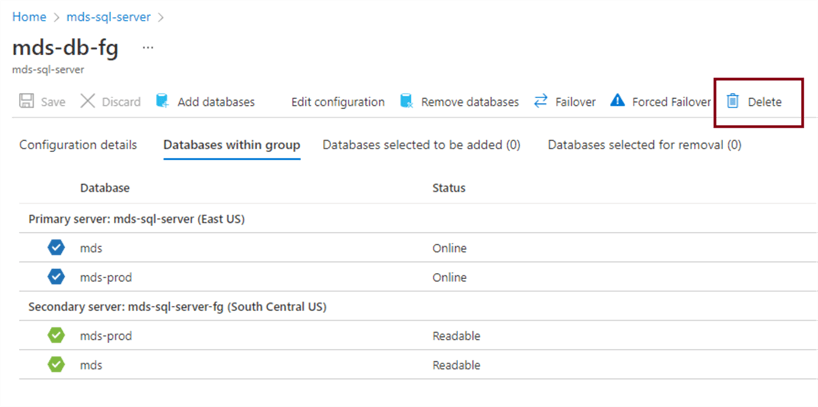Screen dimensions: 818x407
Task: Go to Home breadcrumb link
Action: [x=29, y=17]
